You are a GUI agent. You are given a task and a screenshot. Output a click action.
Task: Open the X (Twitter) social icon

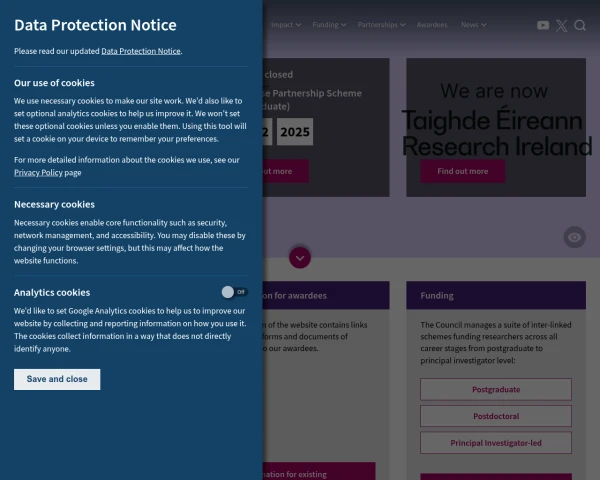pos(561,25)
